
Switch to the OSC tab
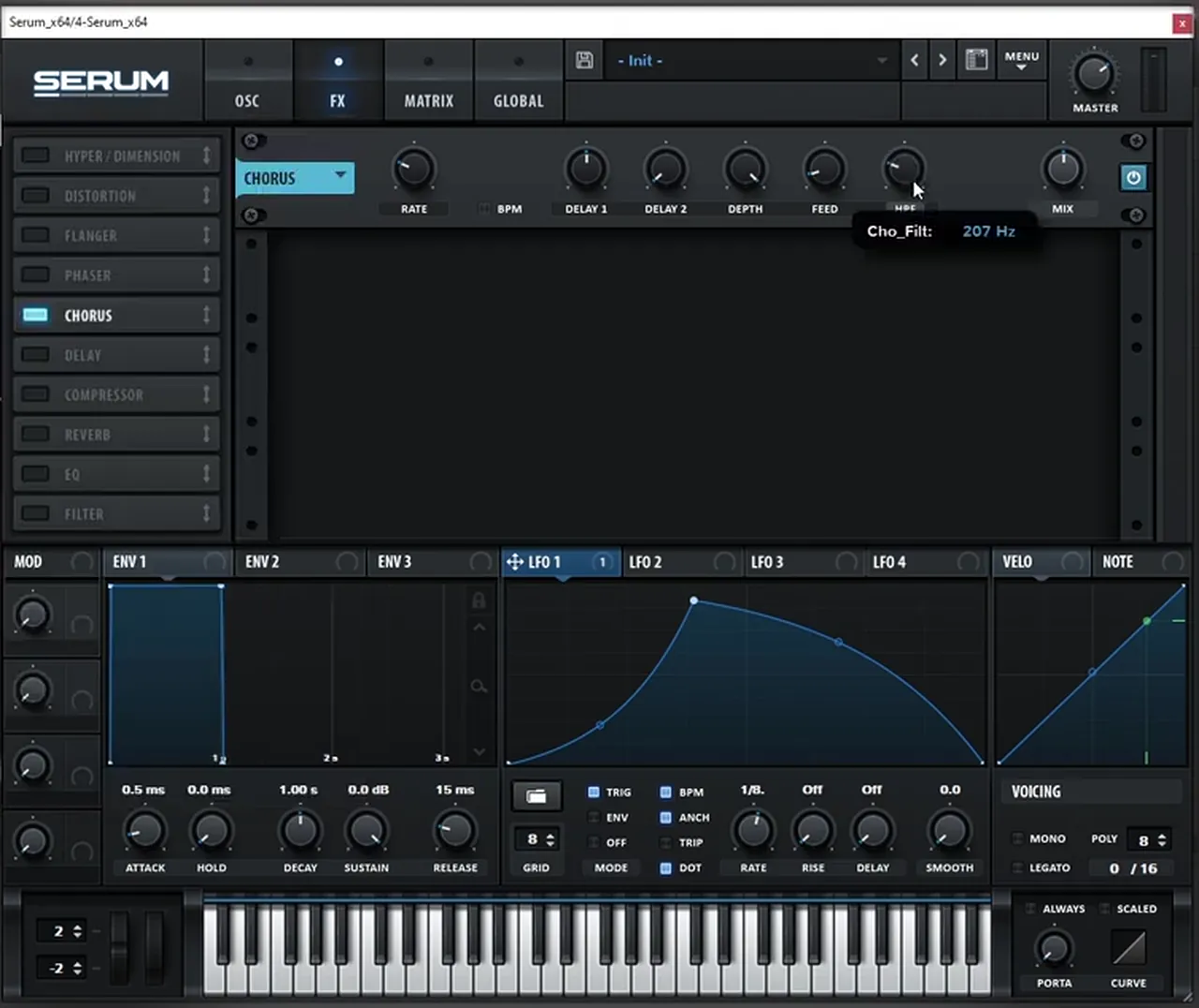(247, 80)
